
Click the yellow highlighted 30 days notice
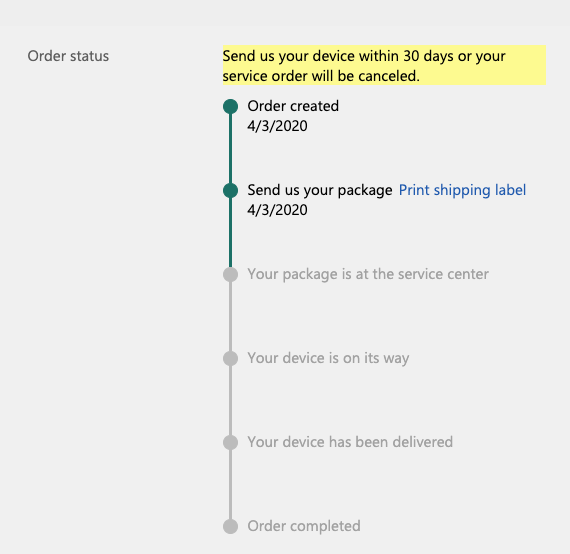tap(384, 65)
